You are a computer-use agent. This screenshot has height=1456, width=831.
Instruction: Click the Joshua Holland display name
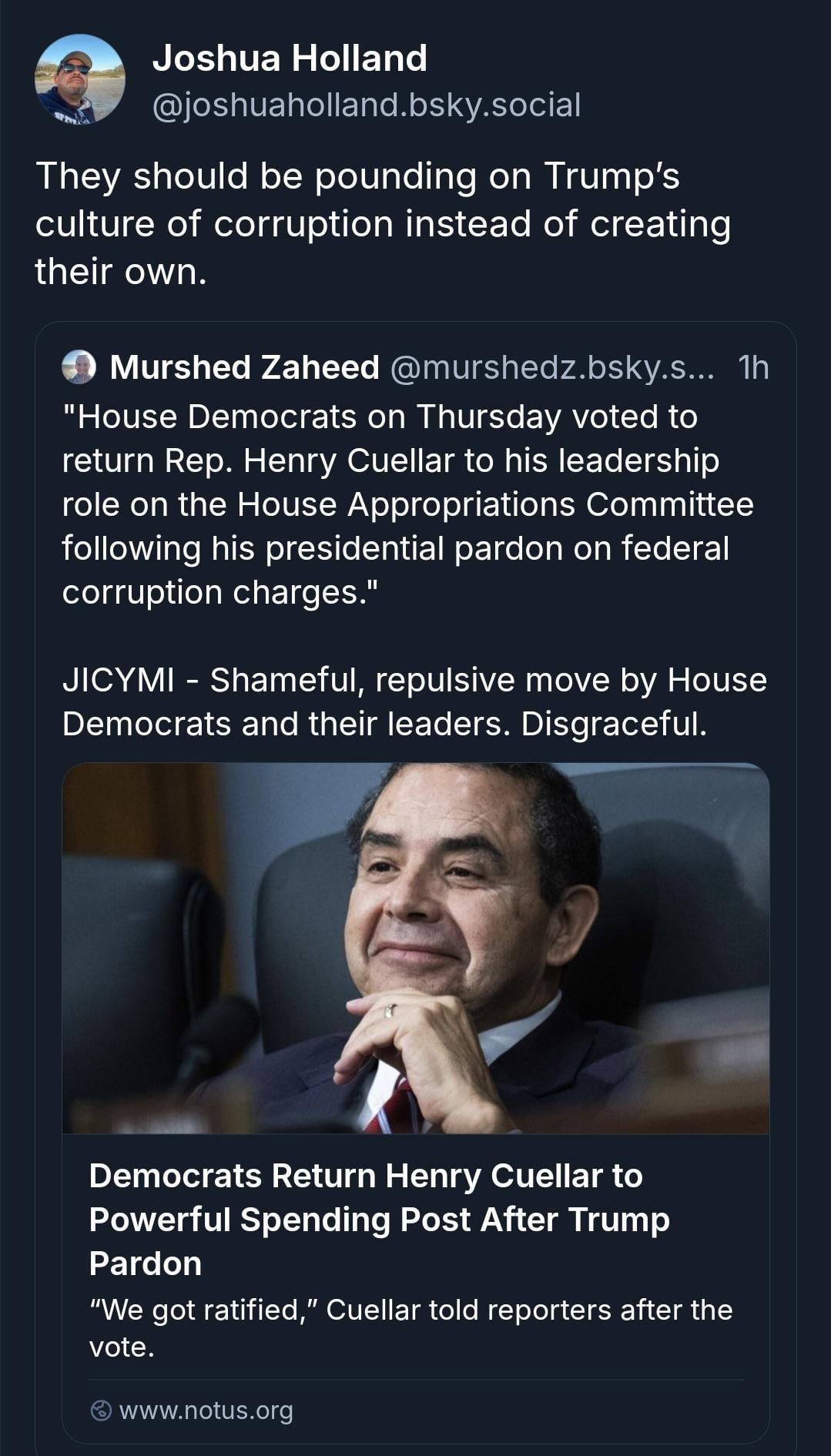point(290,59)
